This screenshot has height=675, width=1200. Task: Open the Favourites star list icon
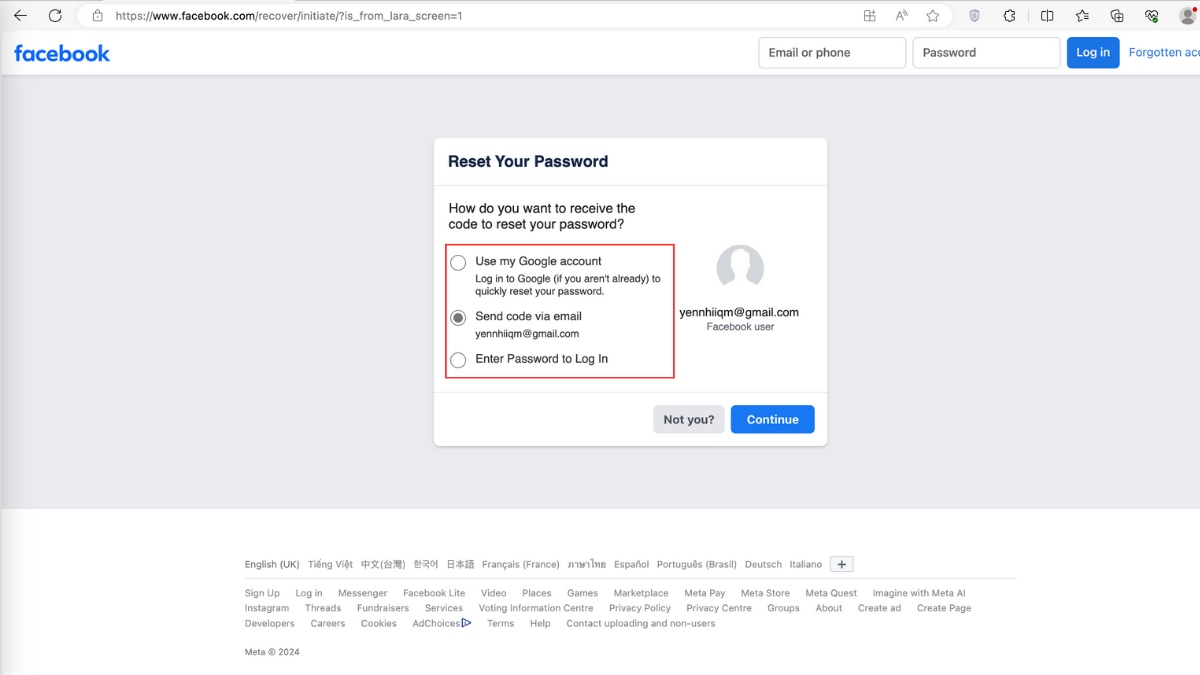coord(1081,15)
